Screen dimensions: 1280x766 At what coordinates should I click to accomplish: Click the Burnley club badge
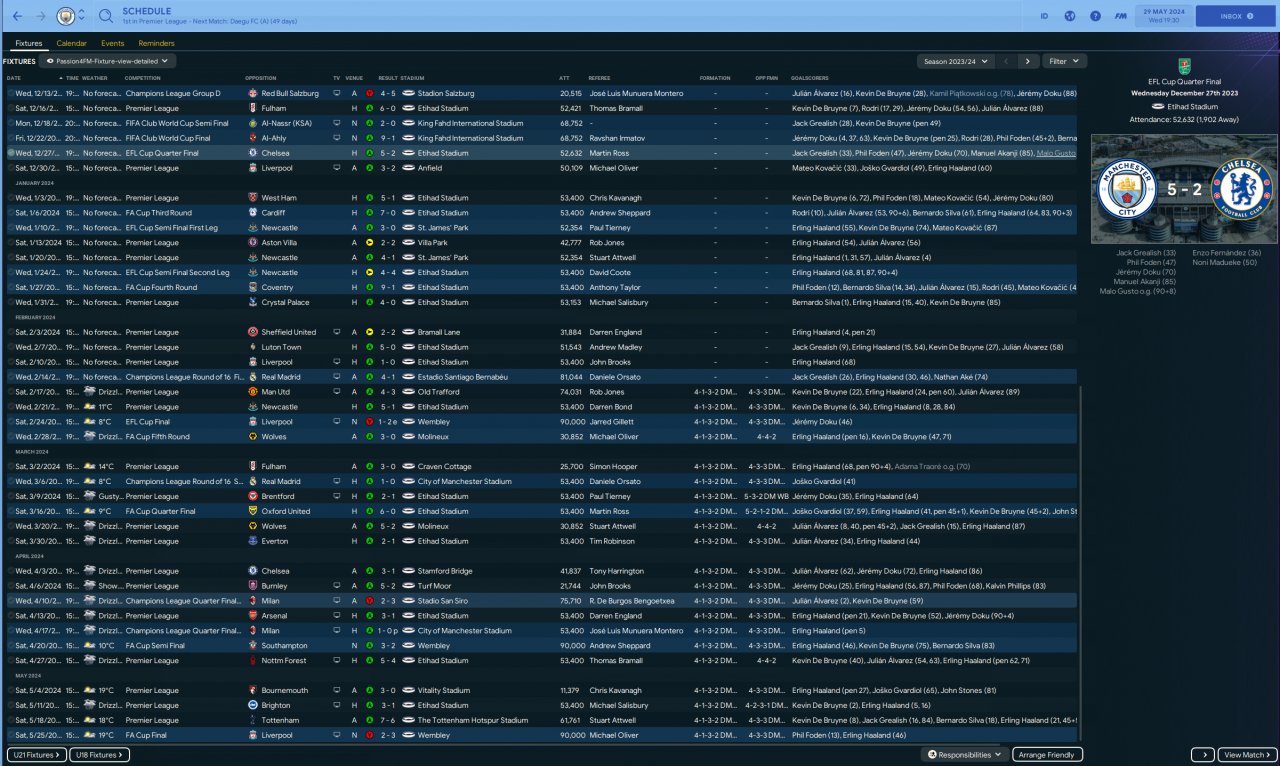coord(253,586)
